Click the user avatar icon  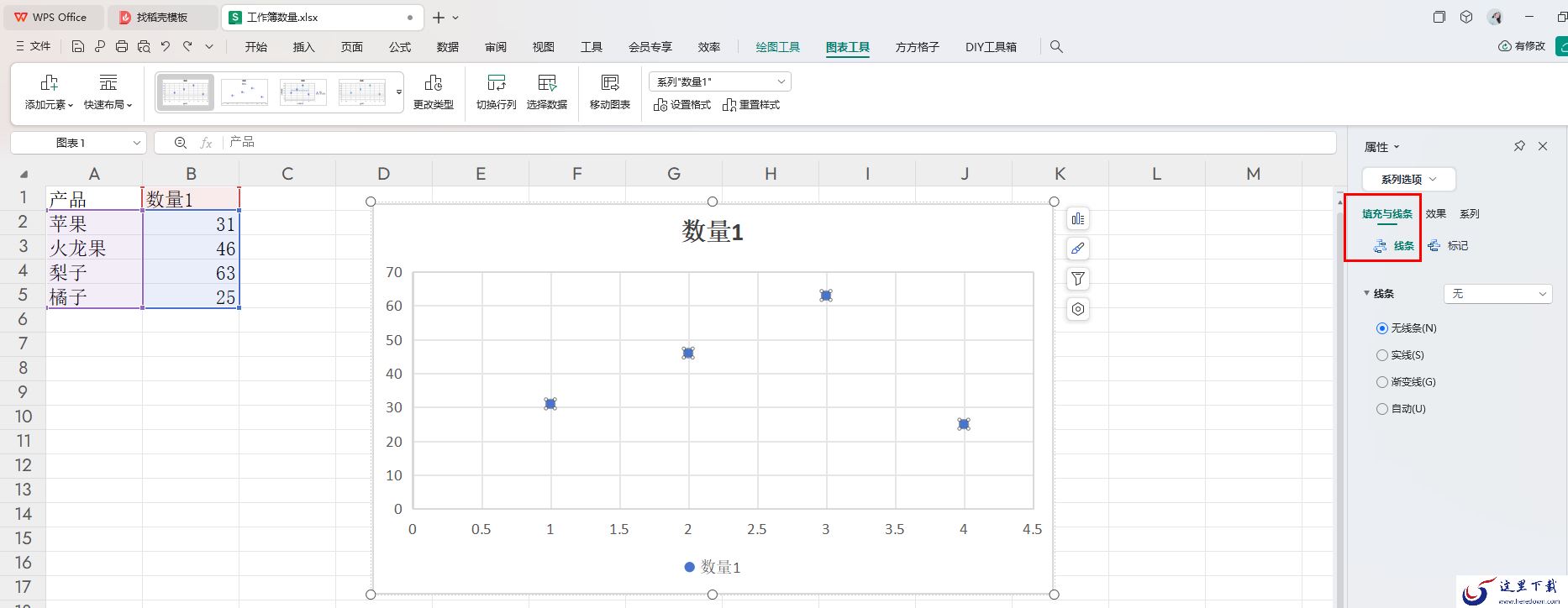coord(1495,17)
